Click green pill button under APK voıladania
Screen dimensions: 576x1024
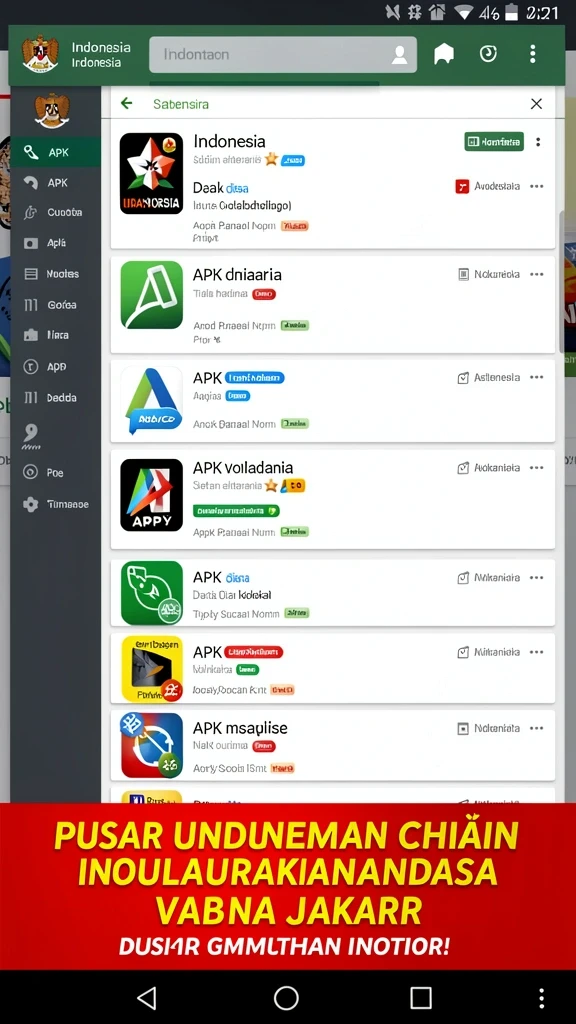236,511
